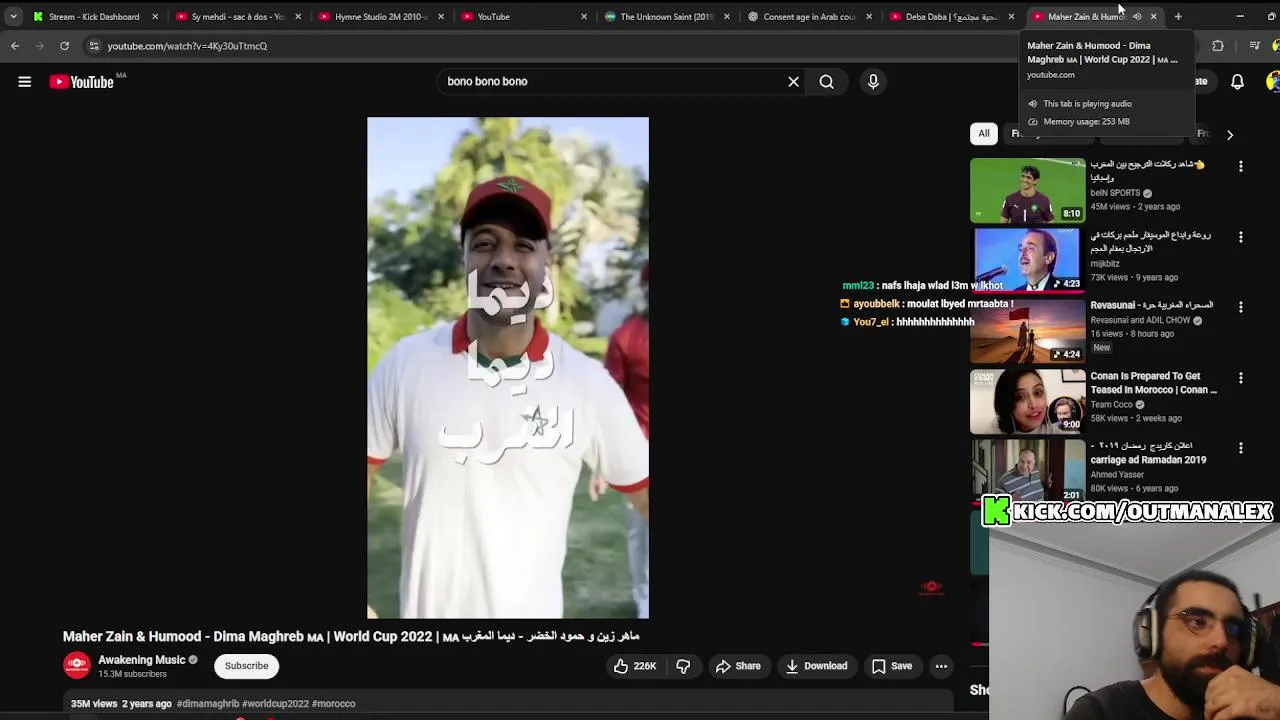
Task: Open the 4:23 mijkbitz video thumbnail
Action: coord(1027,260)
